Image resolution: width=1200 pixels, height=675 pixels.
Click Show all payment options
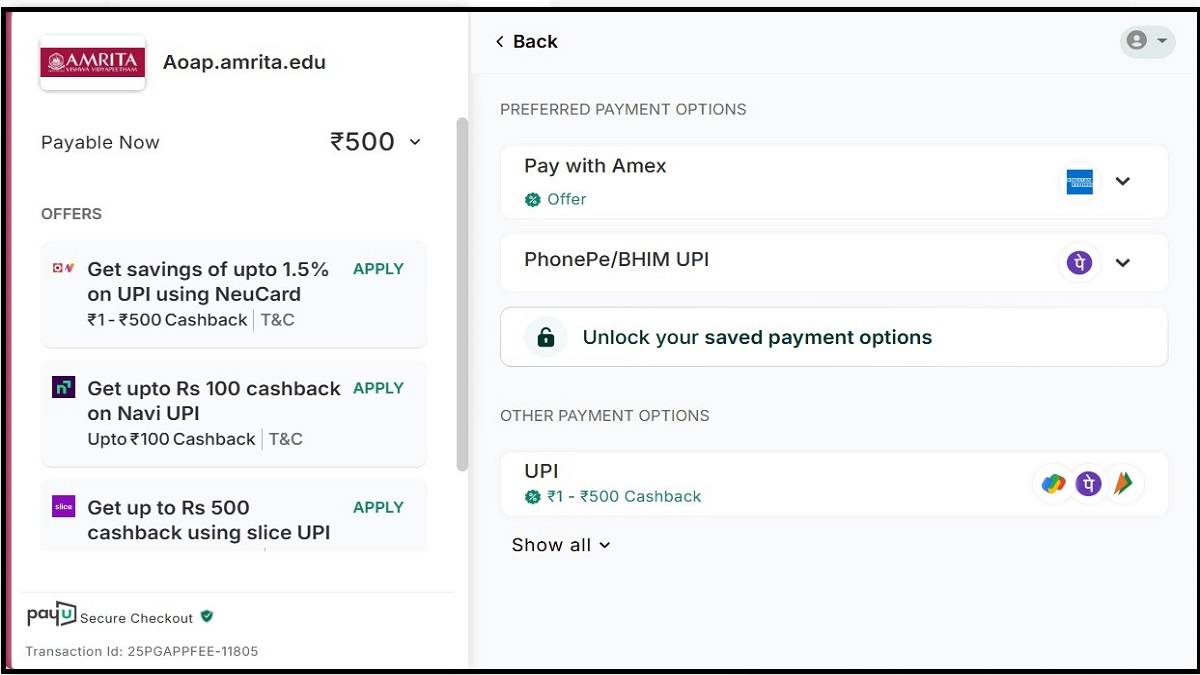click(x=561, y=545)
